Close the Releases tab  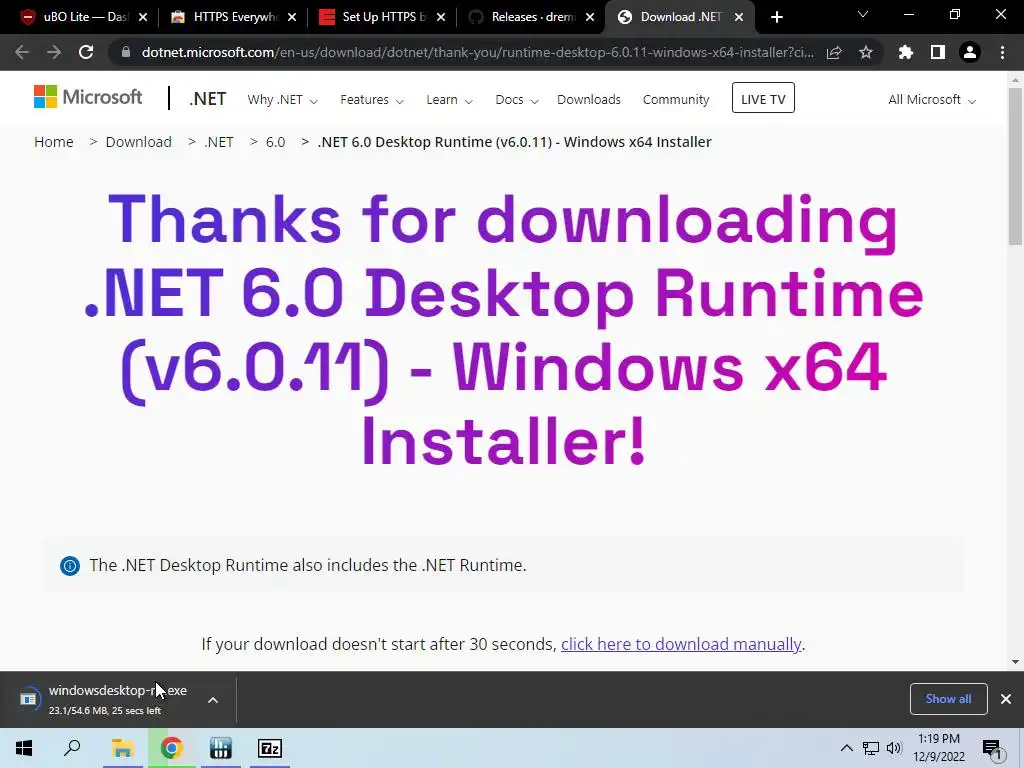click(590, 18)
